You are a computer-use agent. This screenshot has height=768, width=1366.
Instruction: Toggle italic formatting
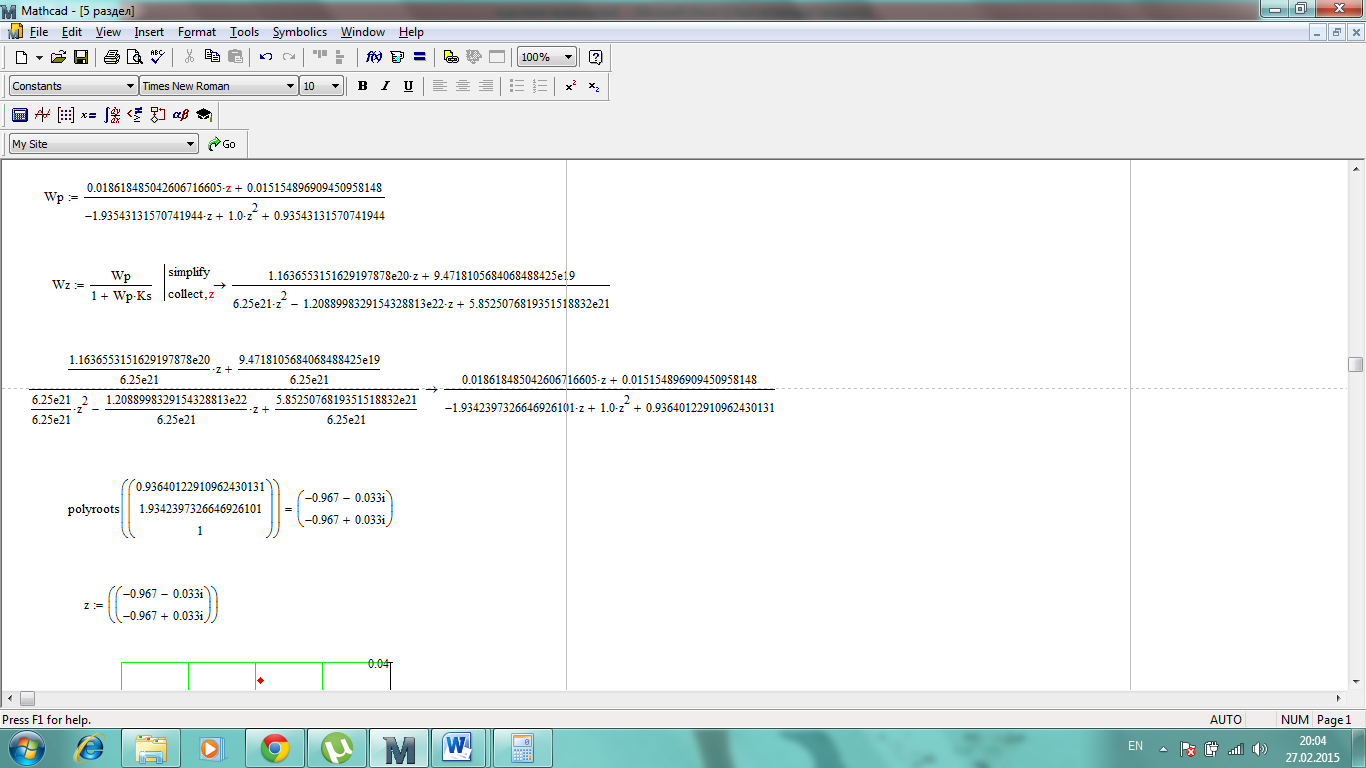pos(385,86)
